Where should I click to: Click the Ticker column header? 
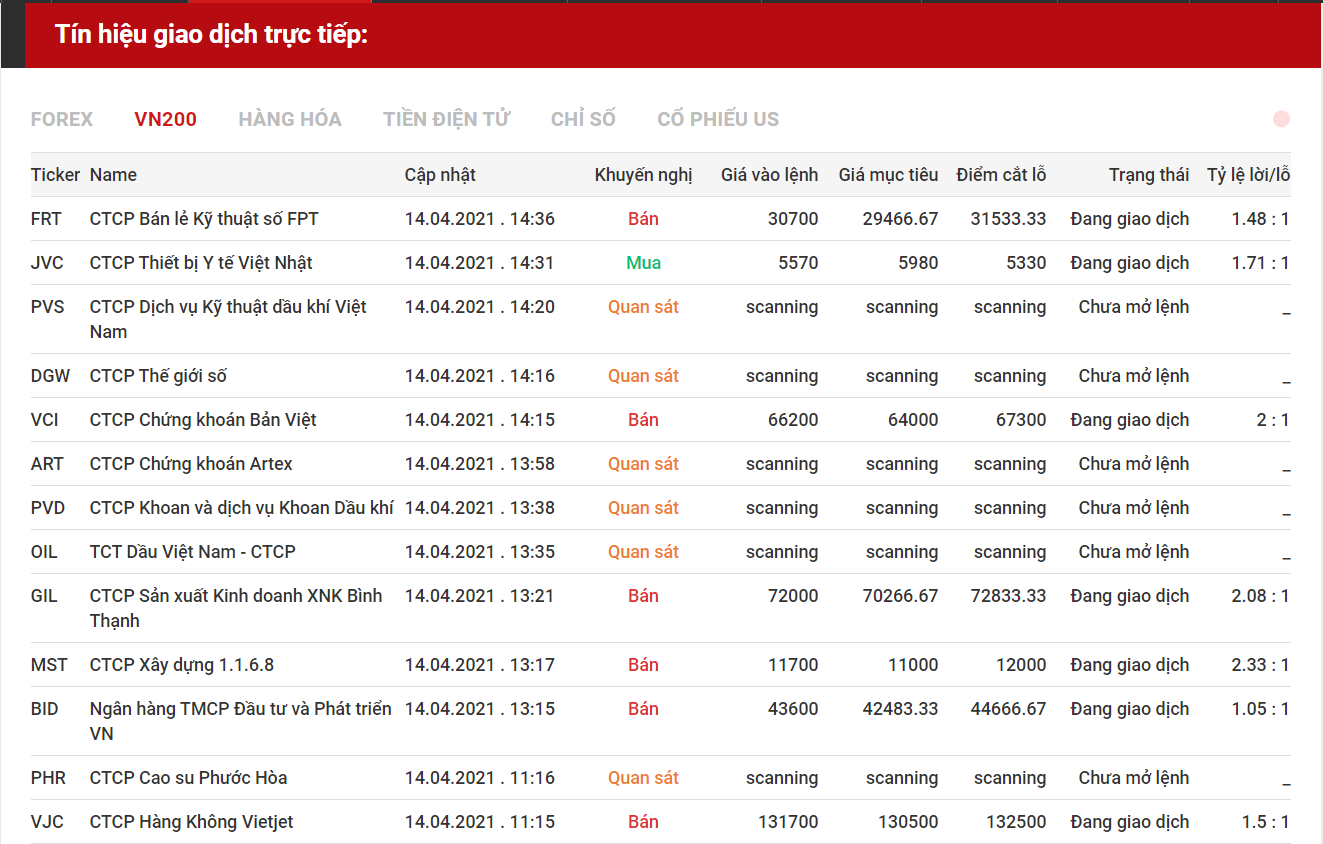tap(55, 175)
